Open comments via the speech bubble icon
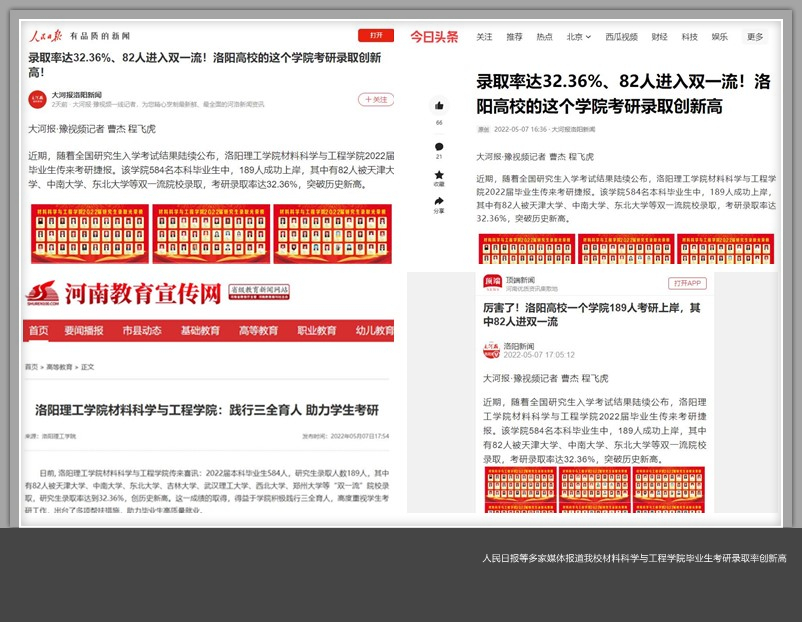Screen dimensions: 802x622 click(x=438, y=147)
